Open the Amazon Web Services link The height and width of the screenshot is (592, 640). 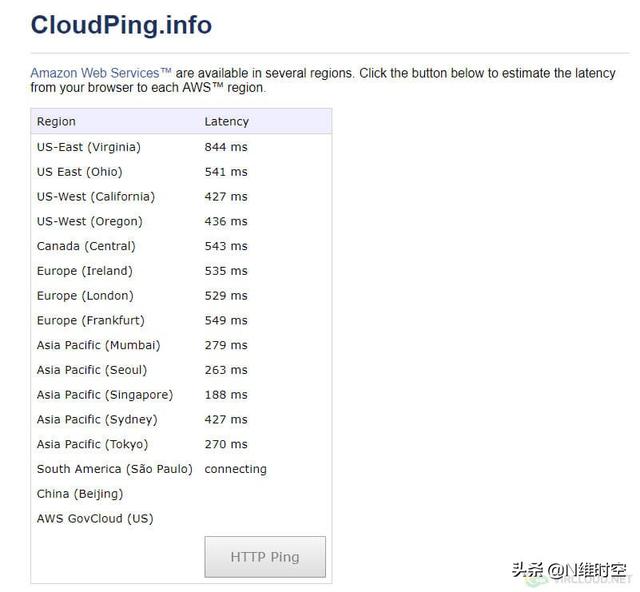tap(101, 73)
